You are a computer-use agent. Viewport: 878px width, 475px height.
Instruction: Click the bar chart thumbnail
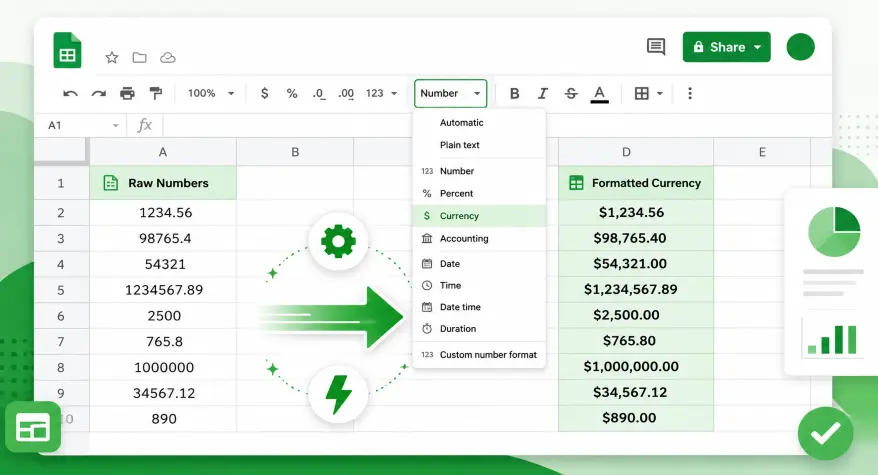tap(832, 339)
